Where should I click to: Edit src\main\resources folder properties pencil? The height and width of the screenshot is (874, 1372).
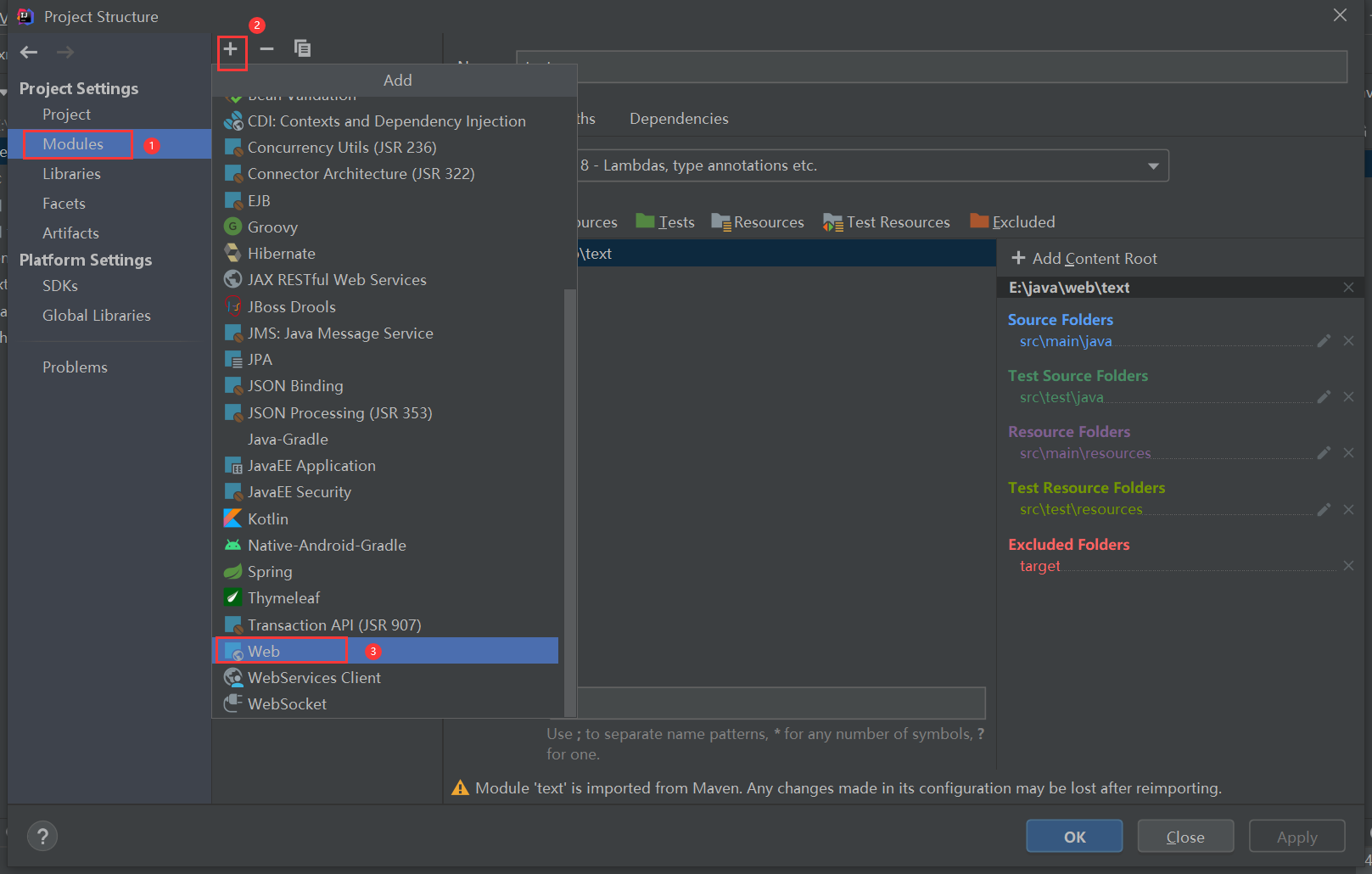click(1324, 453)
